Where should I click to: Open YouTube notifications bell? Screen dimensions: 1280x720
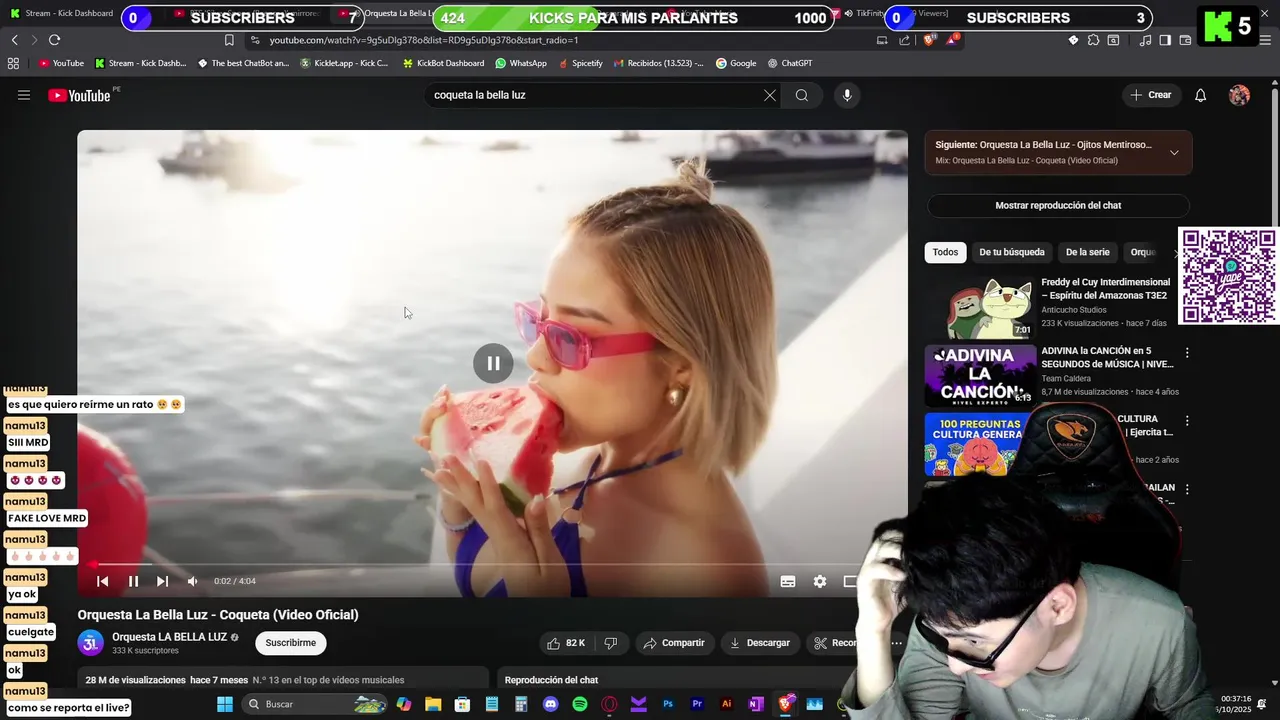(x=1201, y=95)
